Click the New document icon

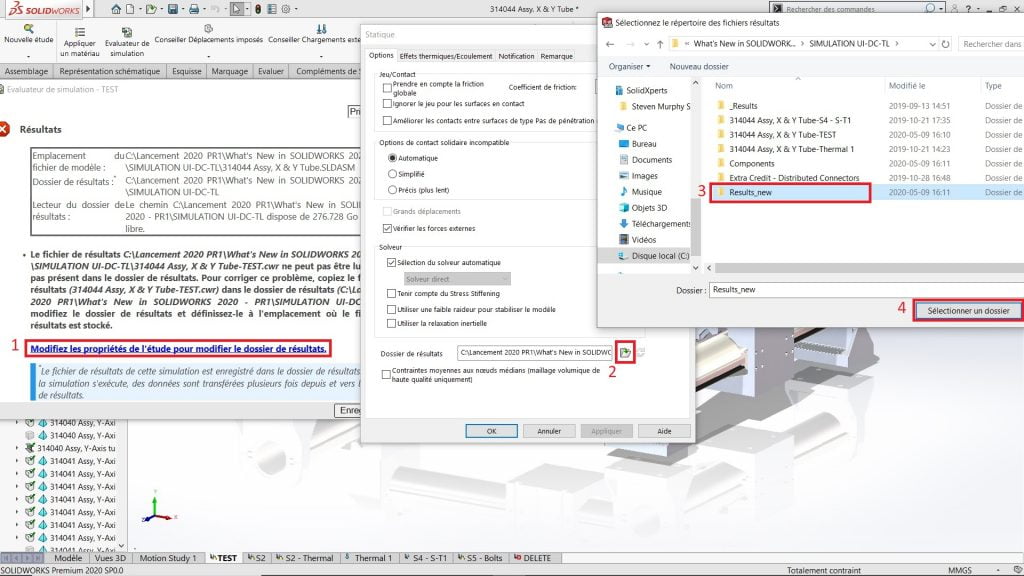pyautogui.click(x=130, y=9)
